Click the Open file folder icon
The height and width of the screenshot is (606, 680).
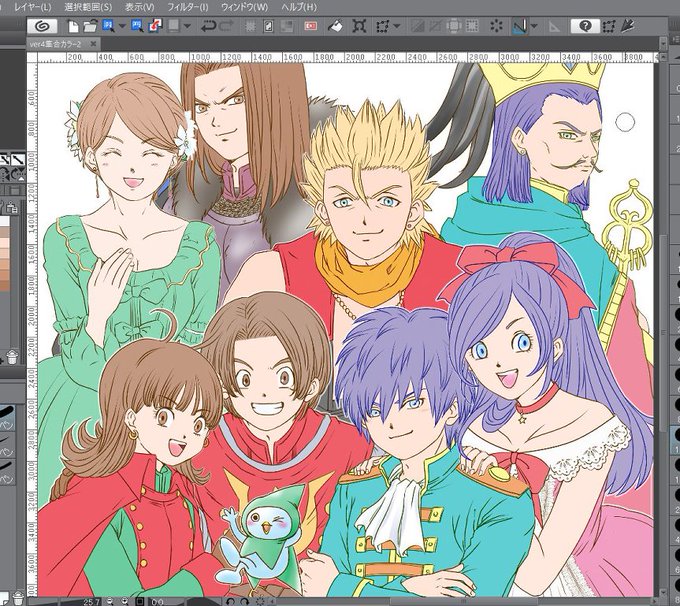[x=90, y=26]
